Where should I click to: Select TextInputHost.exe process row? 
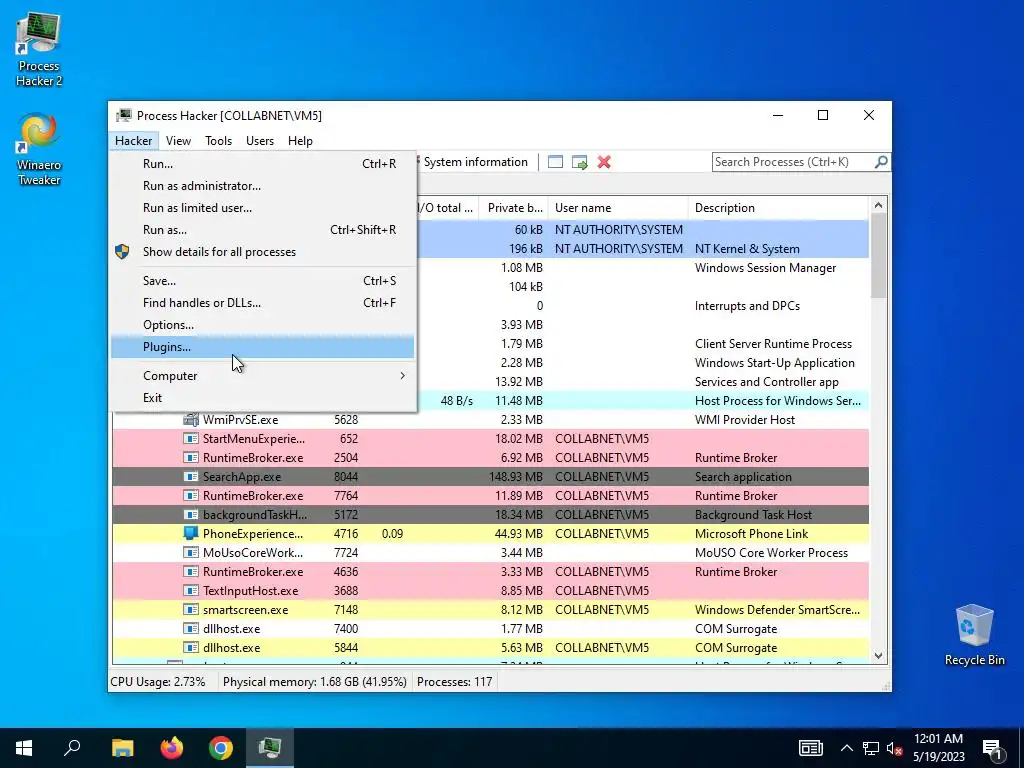tap(490, 590)
